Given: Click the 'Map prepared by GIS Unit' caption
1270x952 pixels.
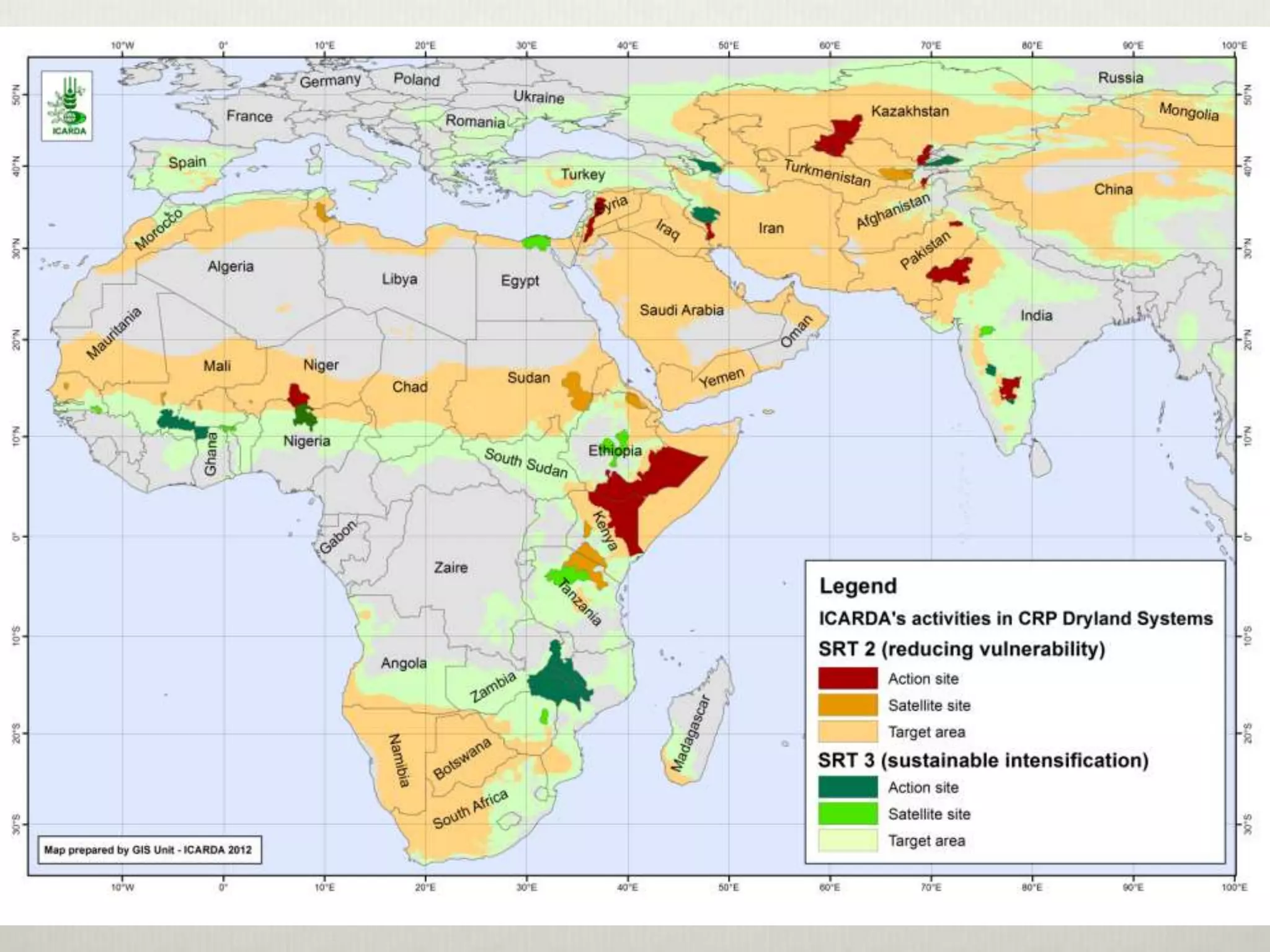Looking at the screenshot, I should (148, 850).
